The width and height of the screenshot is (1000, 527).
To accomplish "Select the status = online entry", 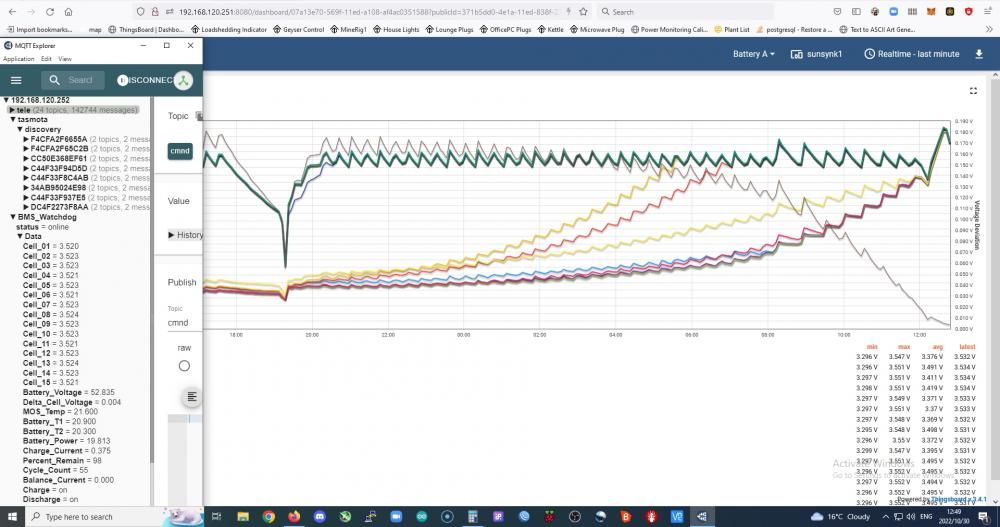I will point(42,227).
